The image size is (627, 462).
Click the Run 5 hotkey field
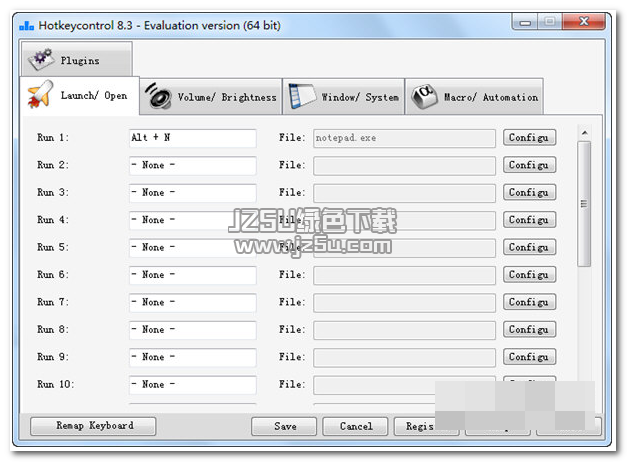(x=192, y=248)
